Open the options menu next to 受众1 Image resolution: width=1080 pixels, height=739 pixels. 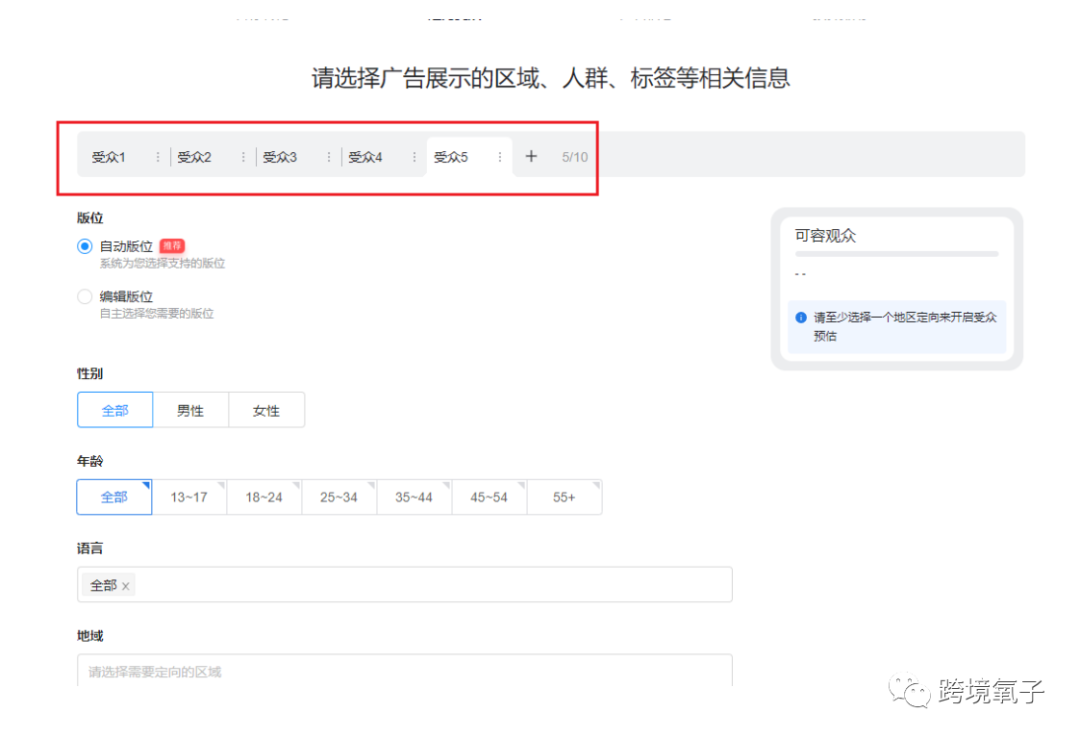point(157,156)
